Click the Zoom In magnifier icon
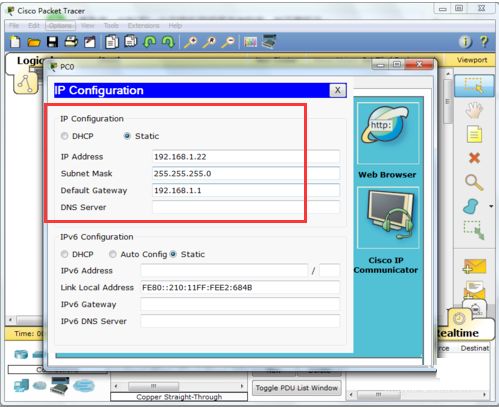Screen dimensions: 499x407 [x=191, y=42]
